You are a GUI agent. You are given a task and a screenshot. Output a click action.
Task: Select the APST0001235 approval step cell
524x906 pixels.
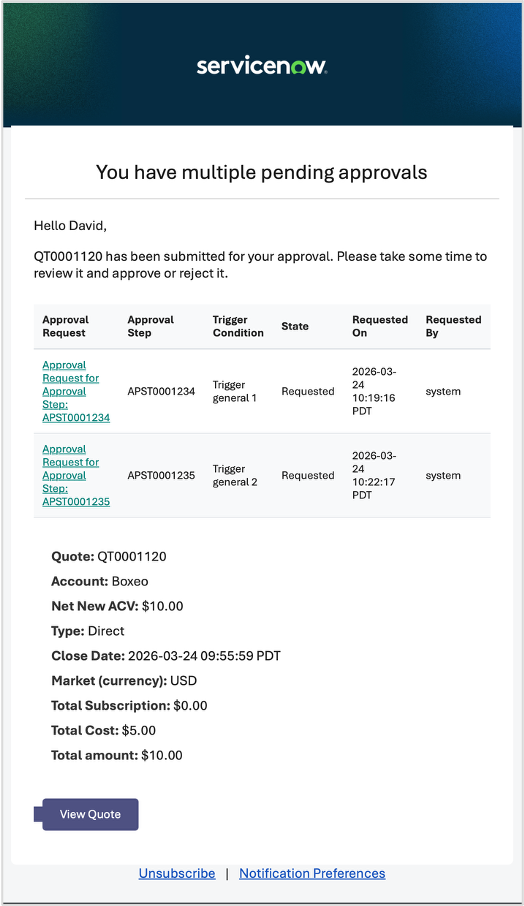[x=161, y=476]
